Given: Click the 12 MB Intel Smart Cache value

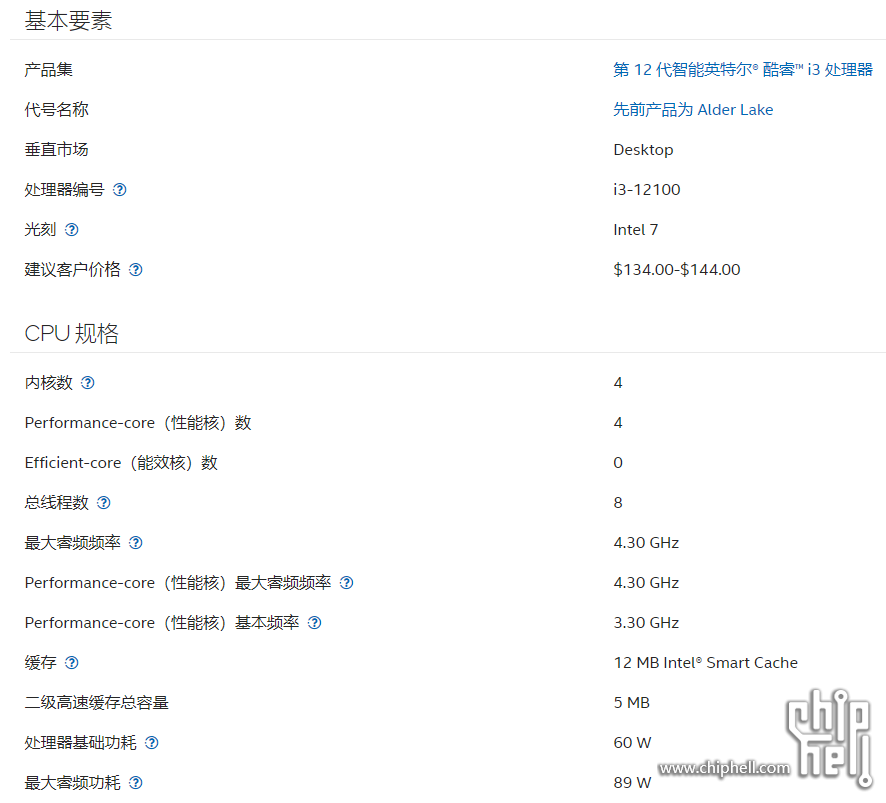Looking at the screenshot, I should tap(706, 663).
